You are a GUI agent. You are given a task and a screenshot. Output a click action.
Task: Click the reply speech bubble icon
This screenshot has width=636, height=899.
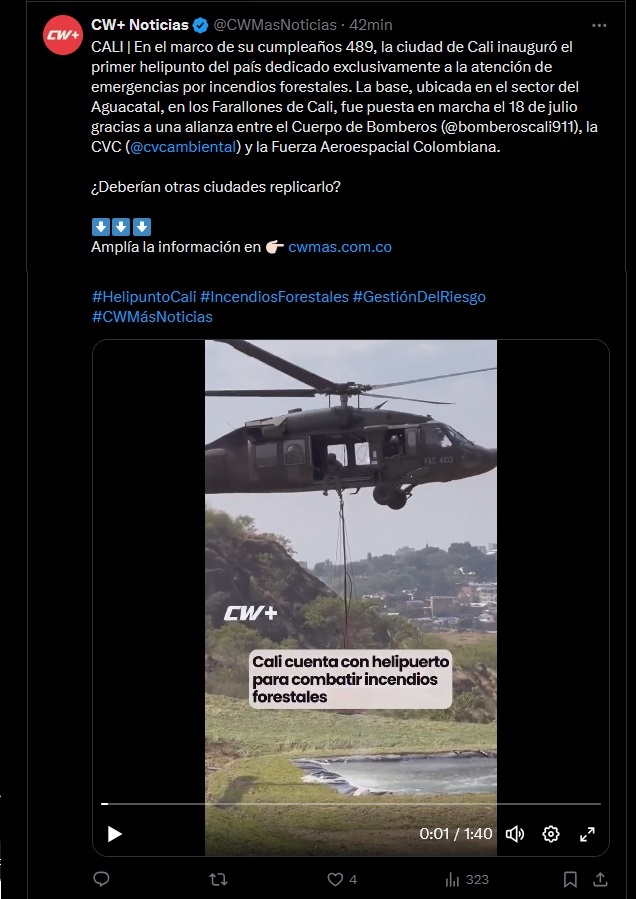point(102,879)
